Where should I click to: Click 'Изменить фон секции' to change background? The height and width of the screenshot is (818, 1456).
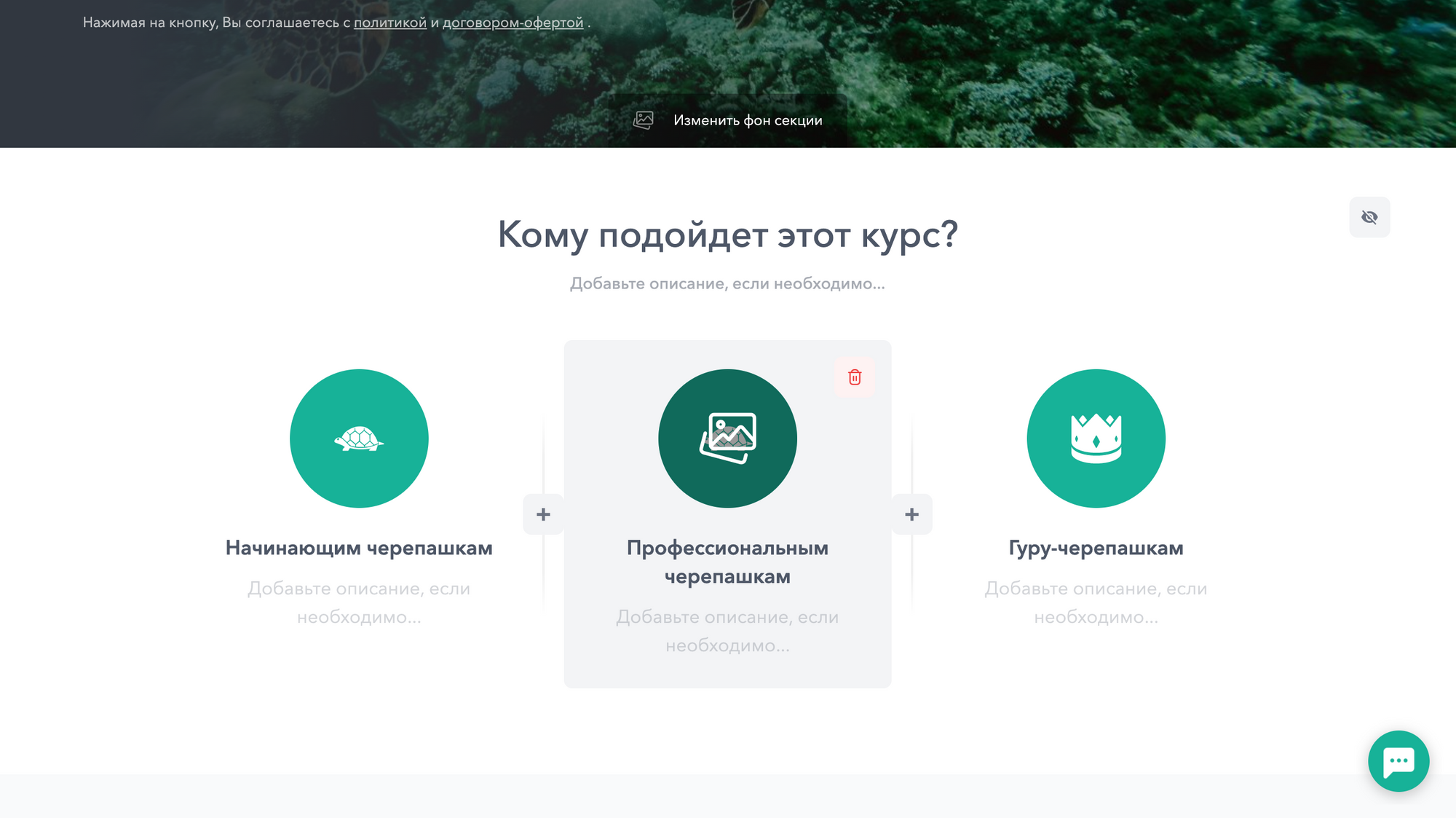click(748, 120)
